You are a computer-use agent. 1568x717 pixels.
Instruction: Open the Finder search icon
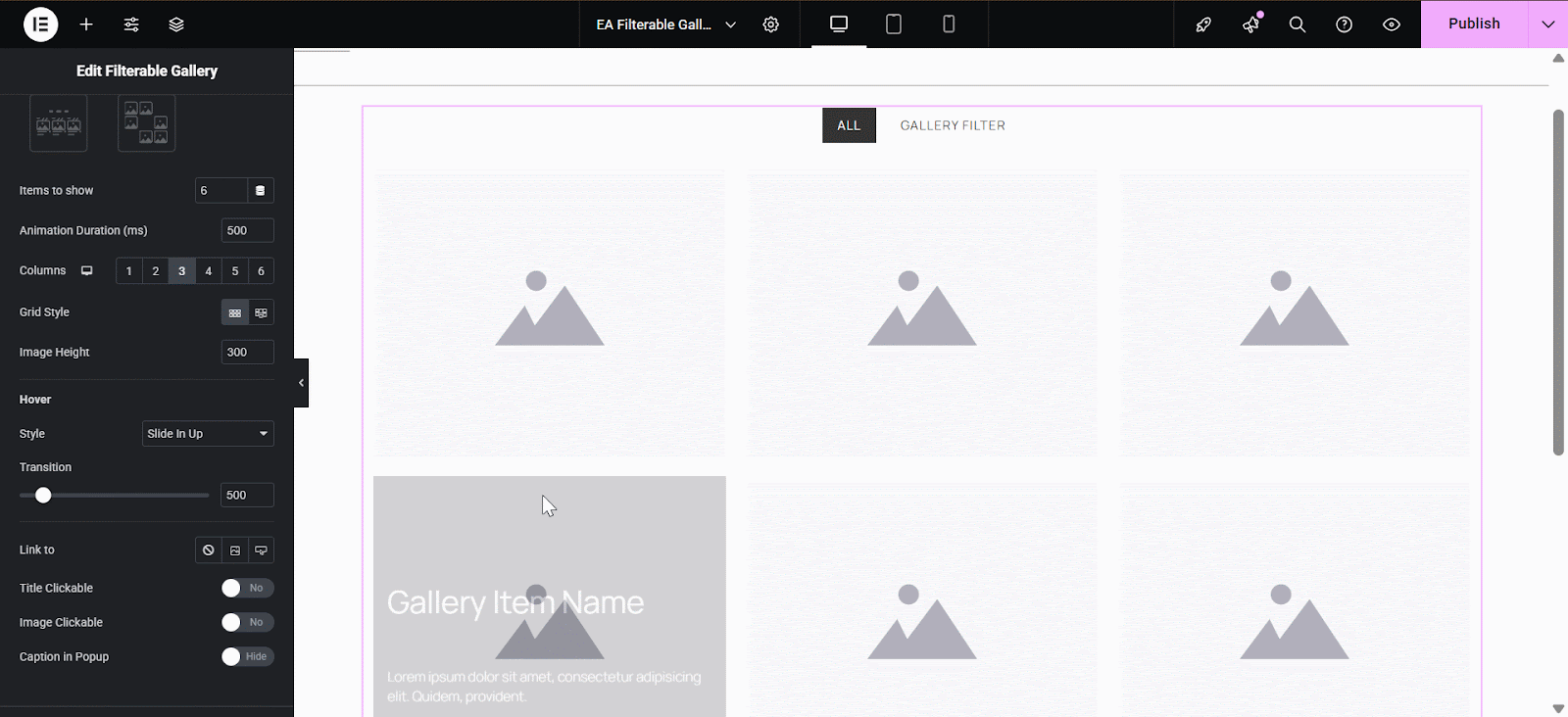pyautogui.click(x=1298, y=24)
